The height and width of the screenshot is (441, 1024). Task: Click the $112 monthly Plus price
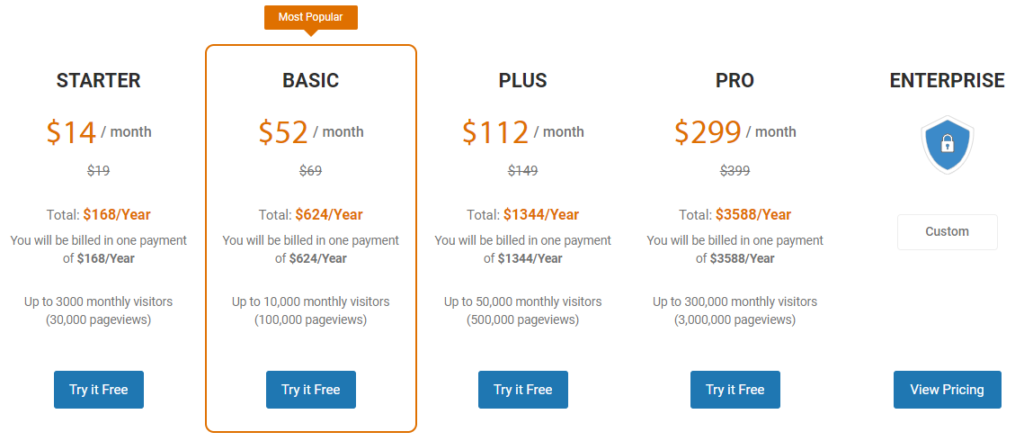(495, 132)
